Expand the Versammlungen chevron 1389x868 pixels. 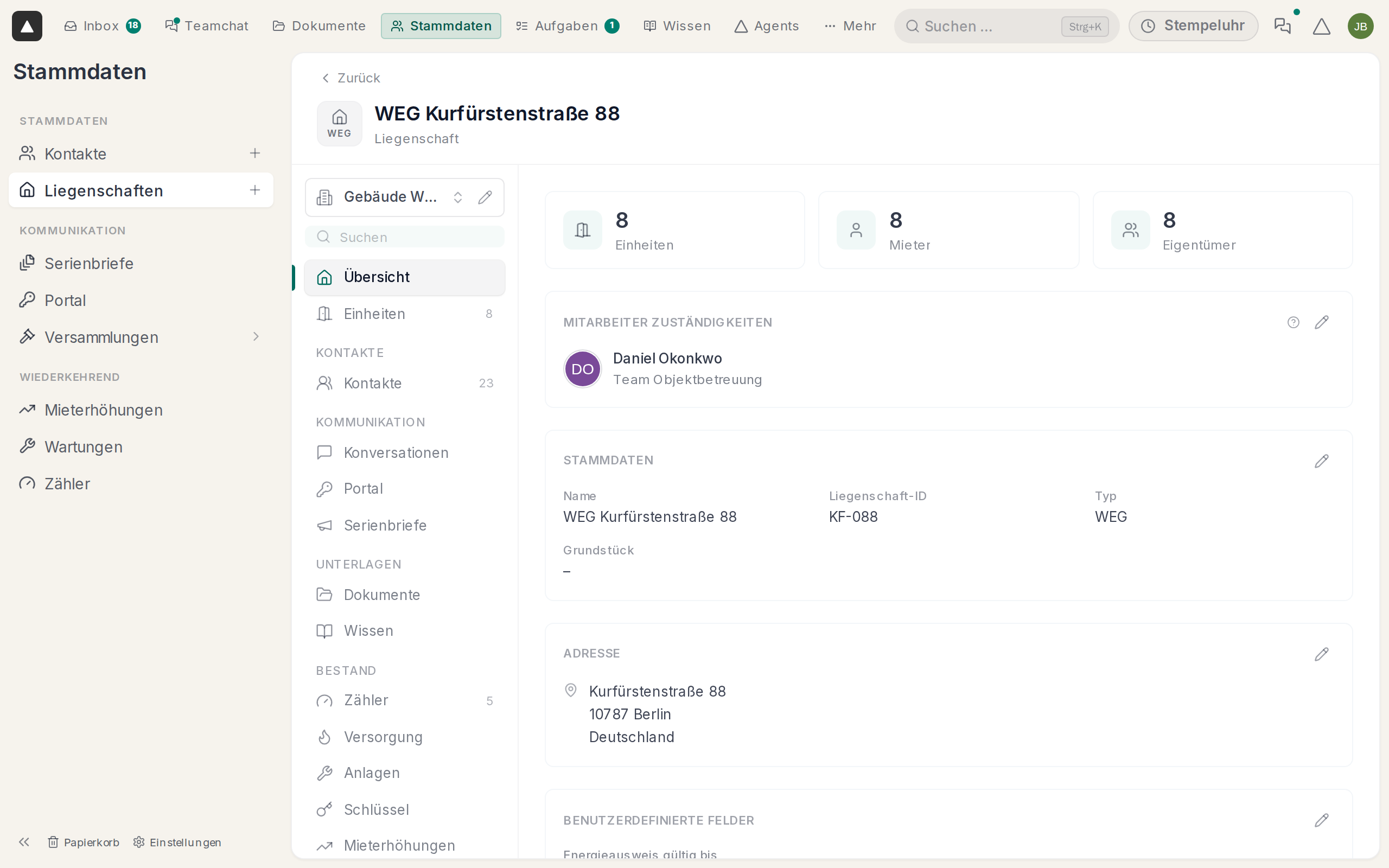tap(256, 337)
